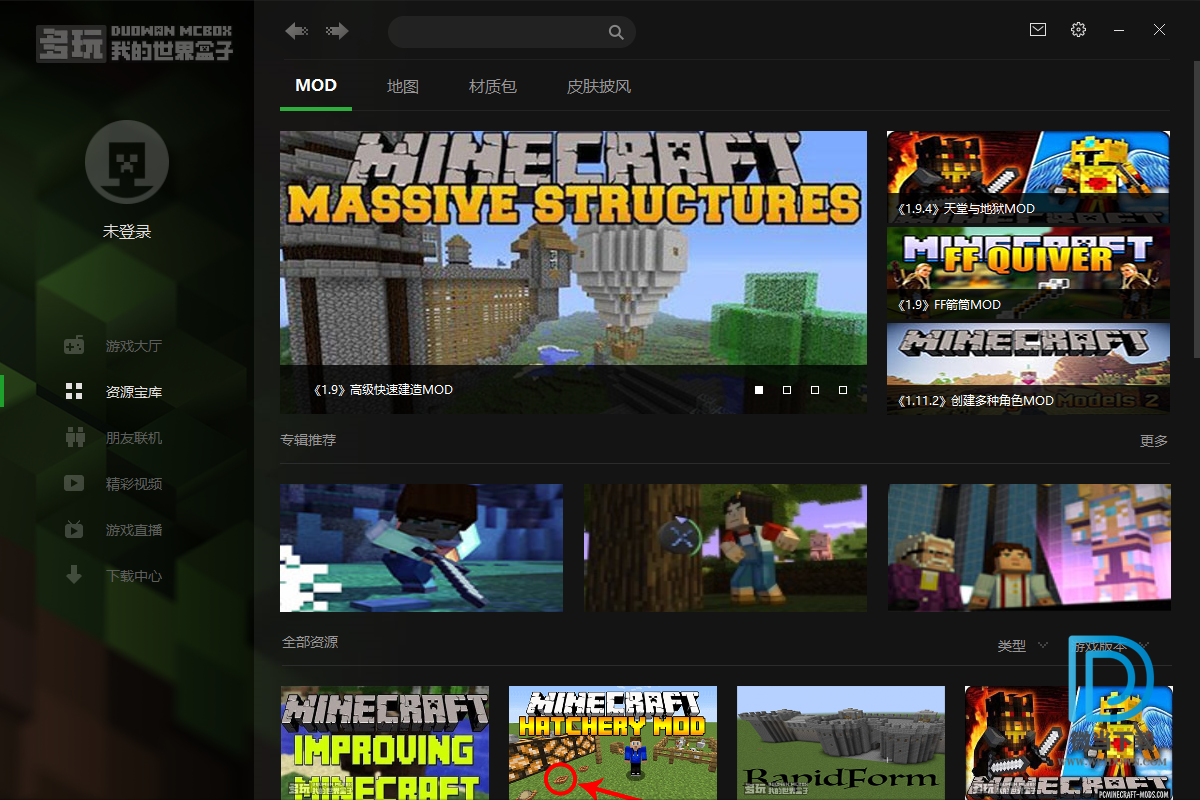Click the friends multiplayer icon
The image size is (1200, 800).
(x=74, y=437)
